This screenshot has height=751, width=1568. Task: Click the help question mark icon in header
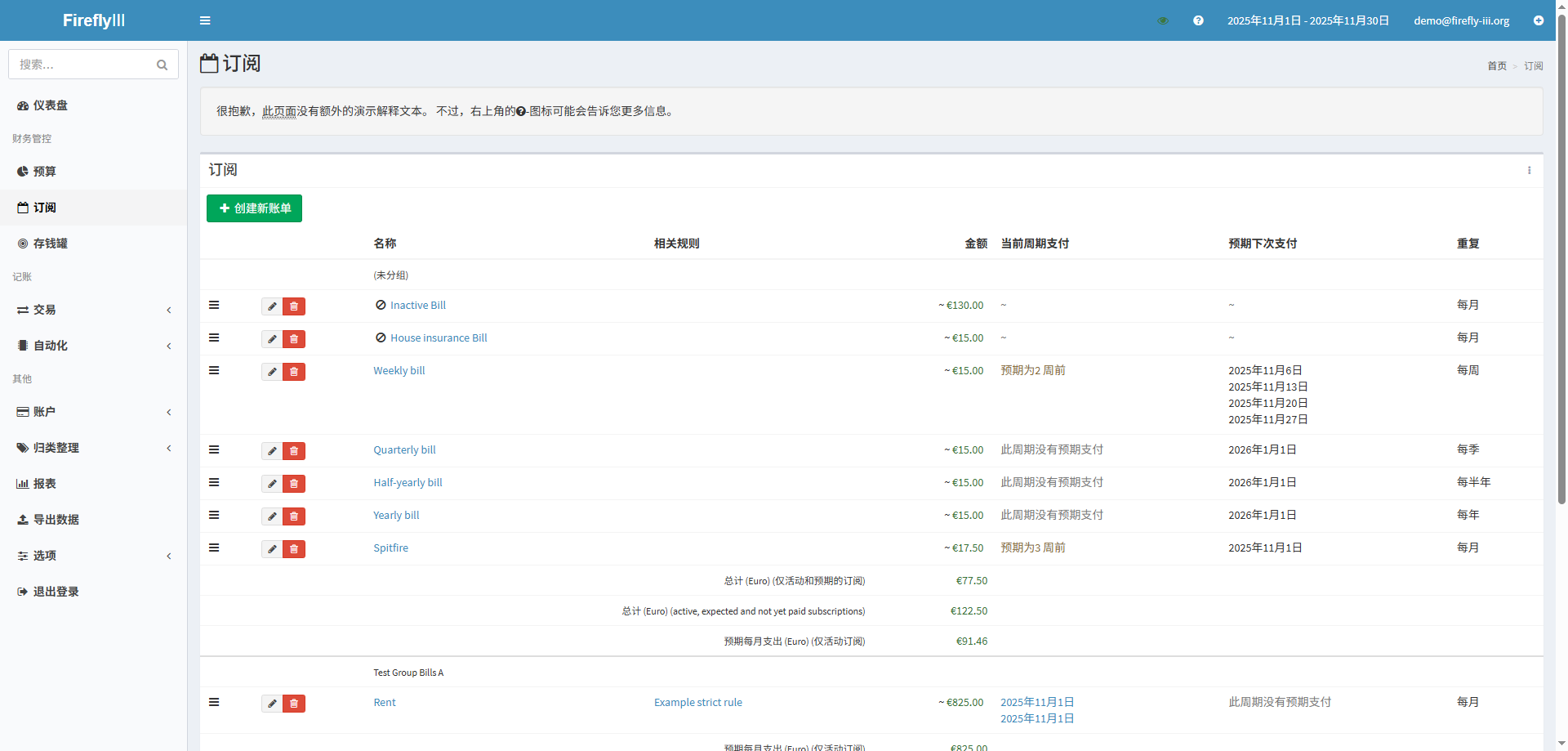coord(1198,20)
